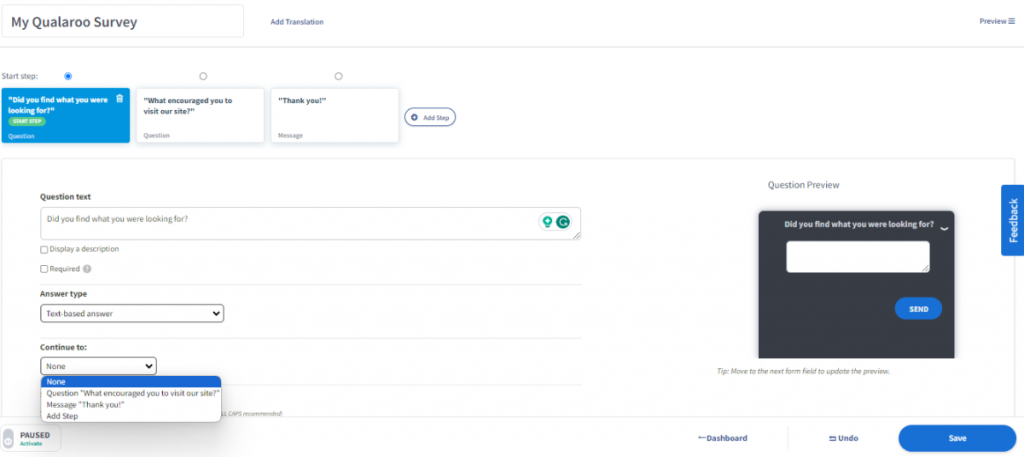This screenshot has height=457, width=1024.
Task: Open the "Thank you!" message step card
Action: pyautogui.click(x=334, y=116)
